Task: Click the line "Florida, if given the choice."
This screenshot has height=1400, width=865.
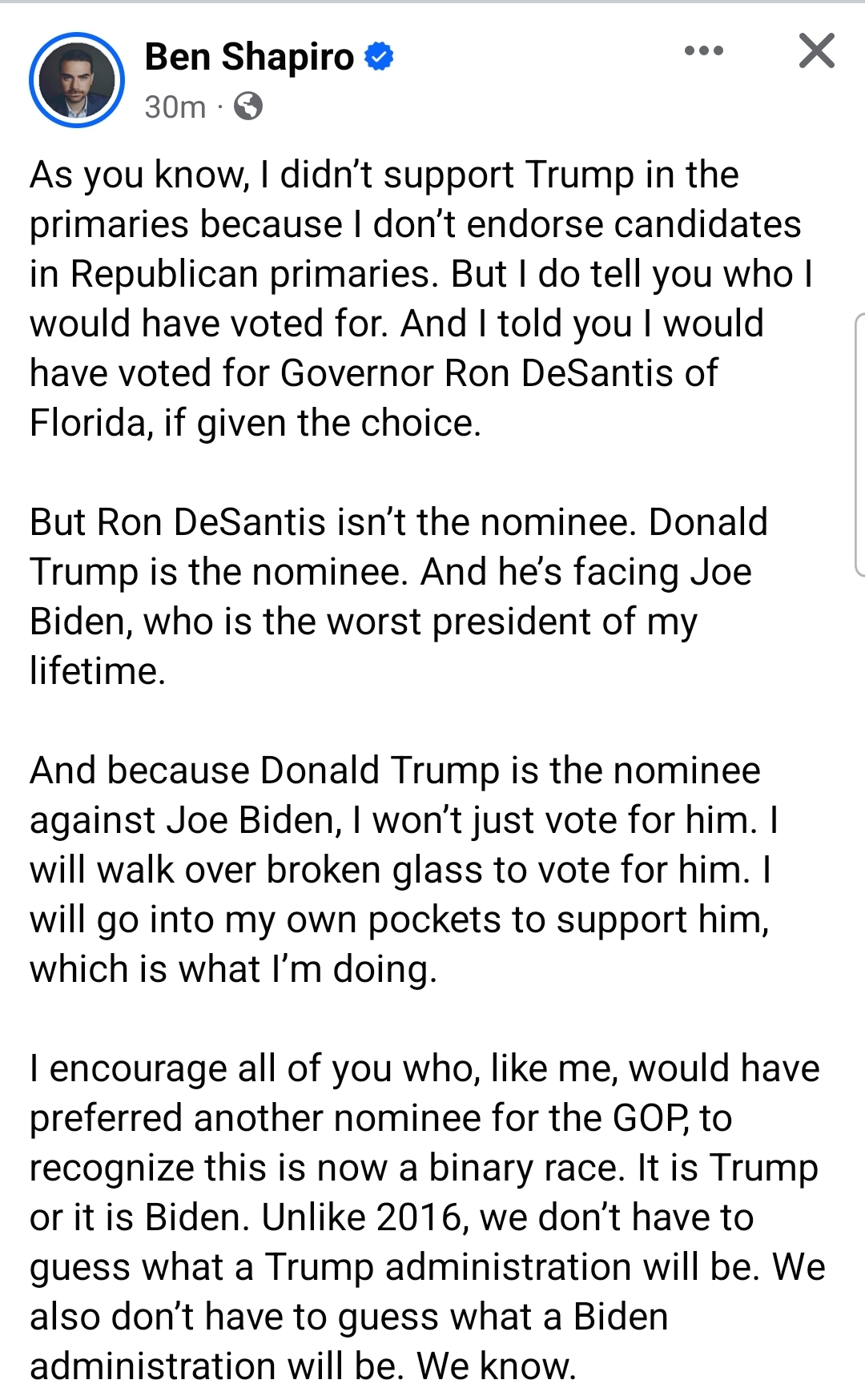Action: point(255,424)
